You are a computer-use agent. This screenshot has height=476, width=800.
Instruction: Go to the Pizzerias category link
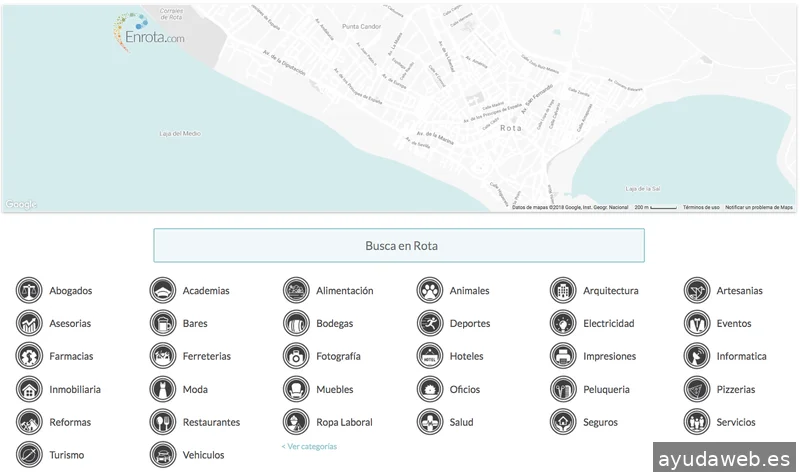735,389
